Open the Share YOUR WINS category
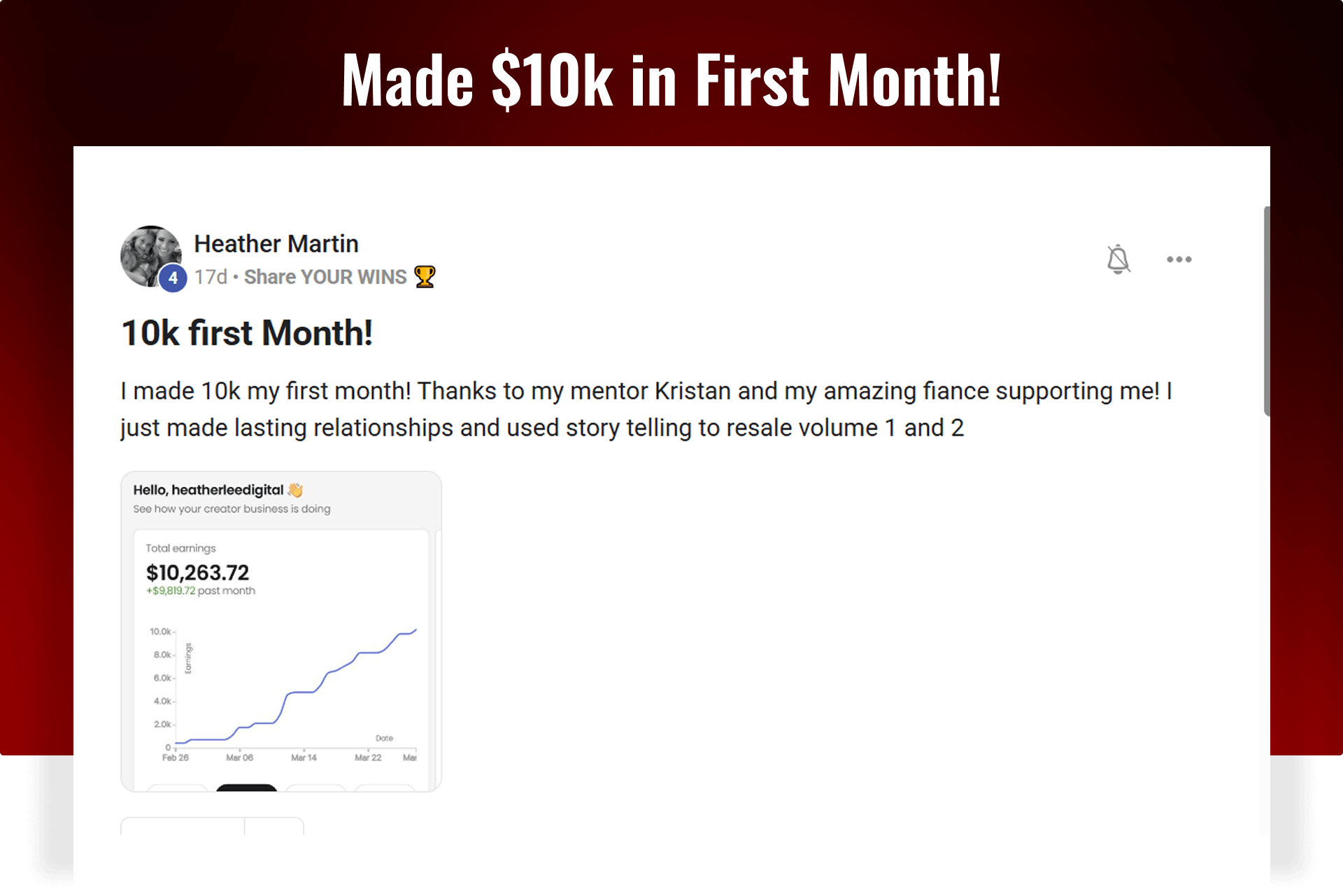This screenshot has height=896, width=1343. point(325,277)
